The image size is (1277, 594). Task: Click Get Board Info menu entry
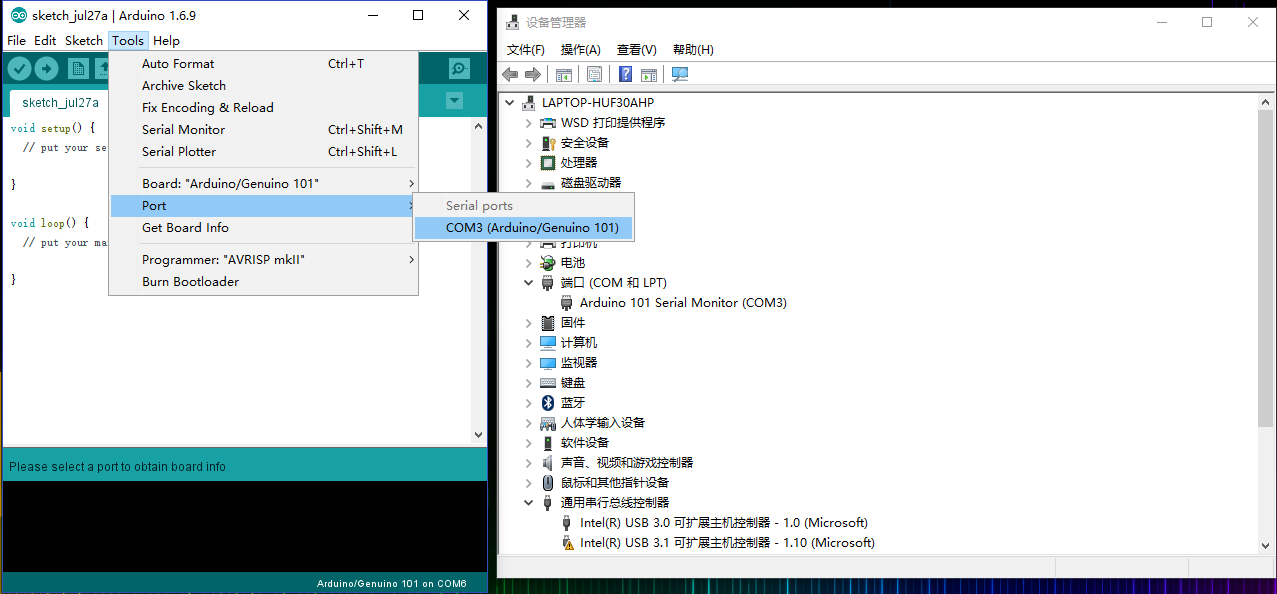pyautogui.click(x=263, y=227)
